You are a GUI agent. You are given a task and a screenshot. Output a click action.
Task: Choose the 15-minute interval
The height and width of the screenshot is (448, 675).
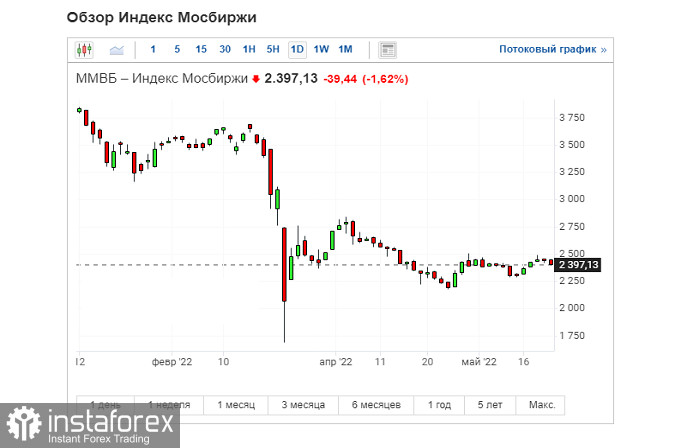click(201, 49)
